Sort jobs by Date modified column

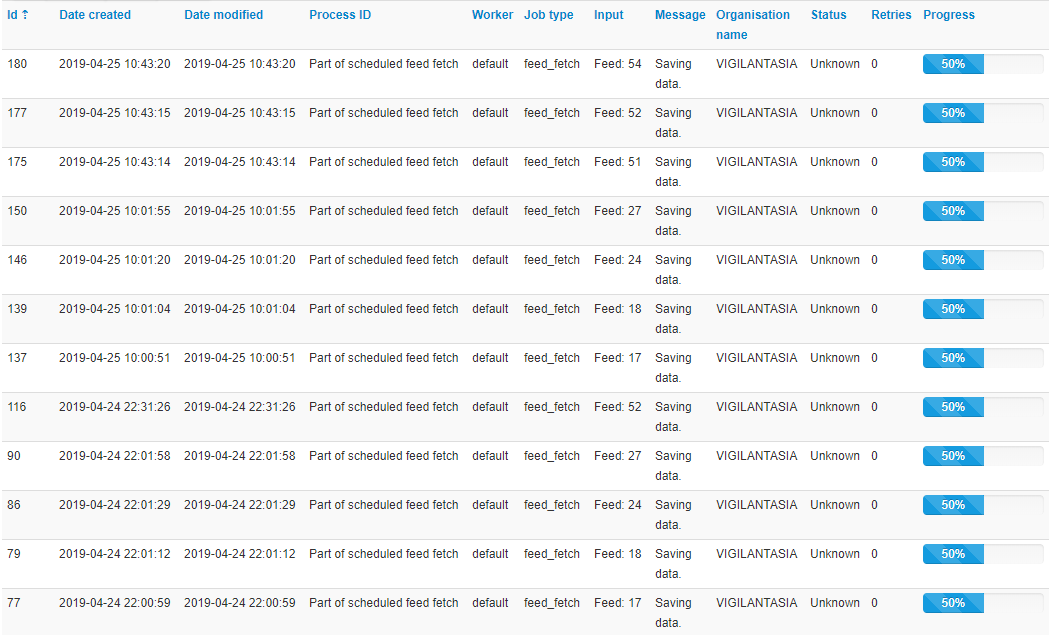(223, 14)
